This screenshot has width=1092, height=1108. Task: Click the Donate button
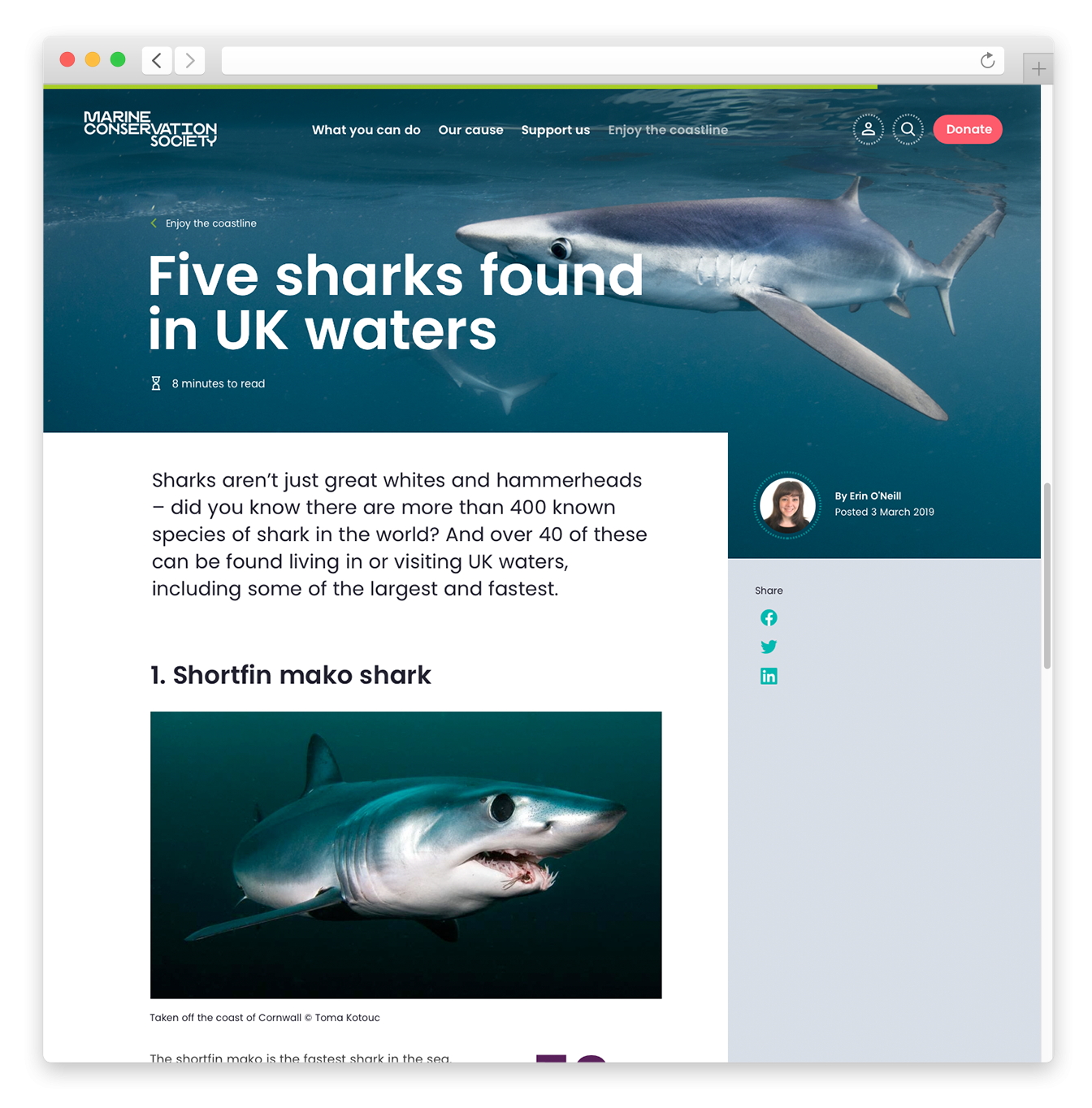(968, 129)
